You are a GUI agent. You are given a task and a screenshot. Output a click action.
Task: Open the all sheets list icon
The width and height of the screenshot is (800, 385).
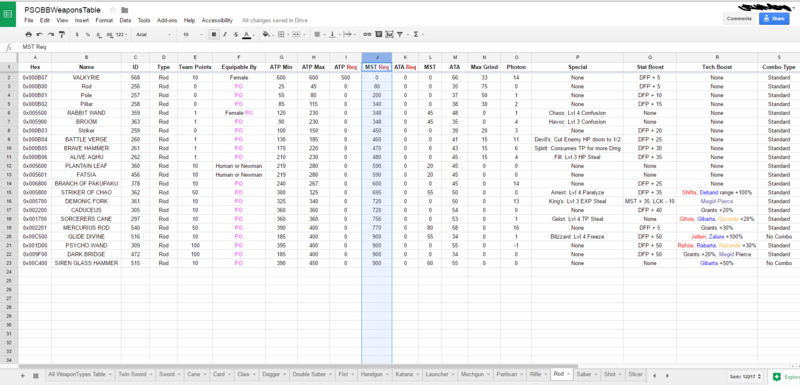click(36, 375)
